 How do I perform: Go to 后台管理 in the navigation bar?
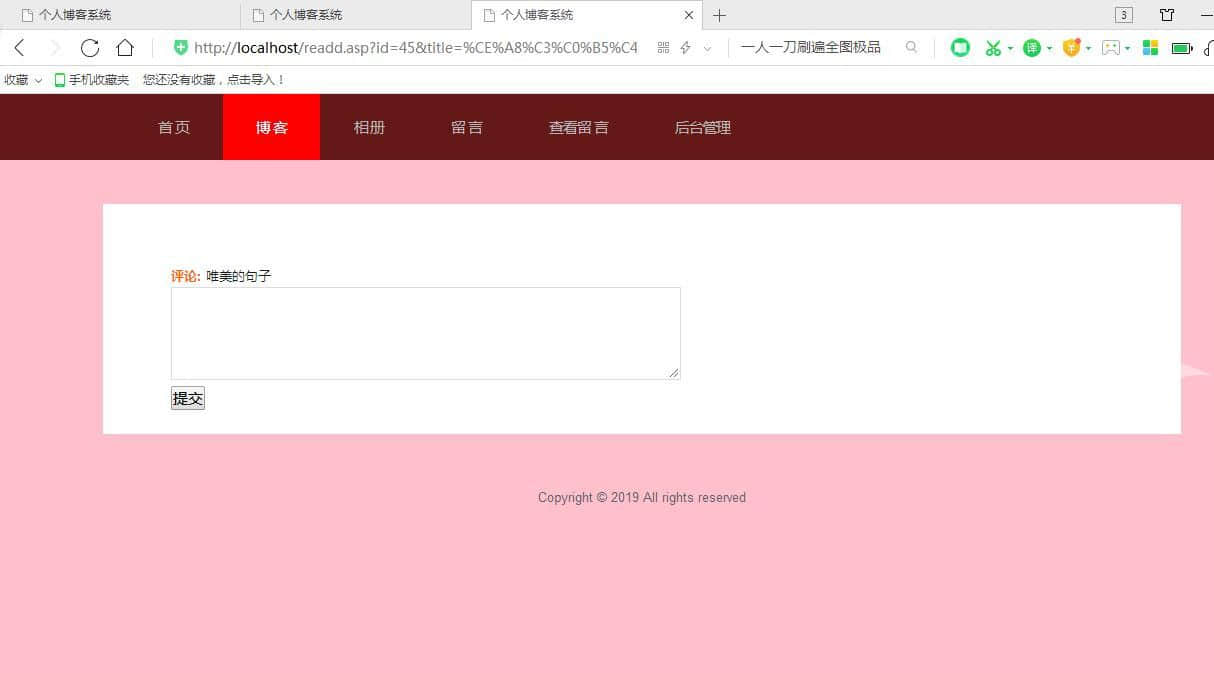point(702,127)
